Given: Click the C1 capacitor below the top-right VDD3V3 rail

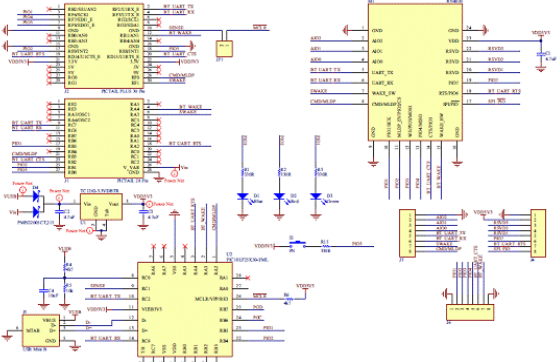Looking at the screenshot, I should (x=541, y=54).
